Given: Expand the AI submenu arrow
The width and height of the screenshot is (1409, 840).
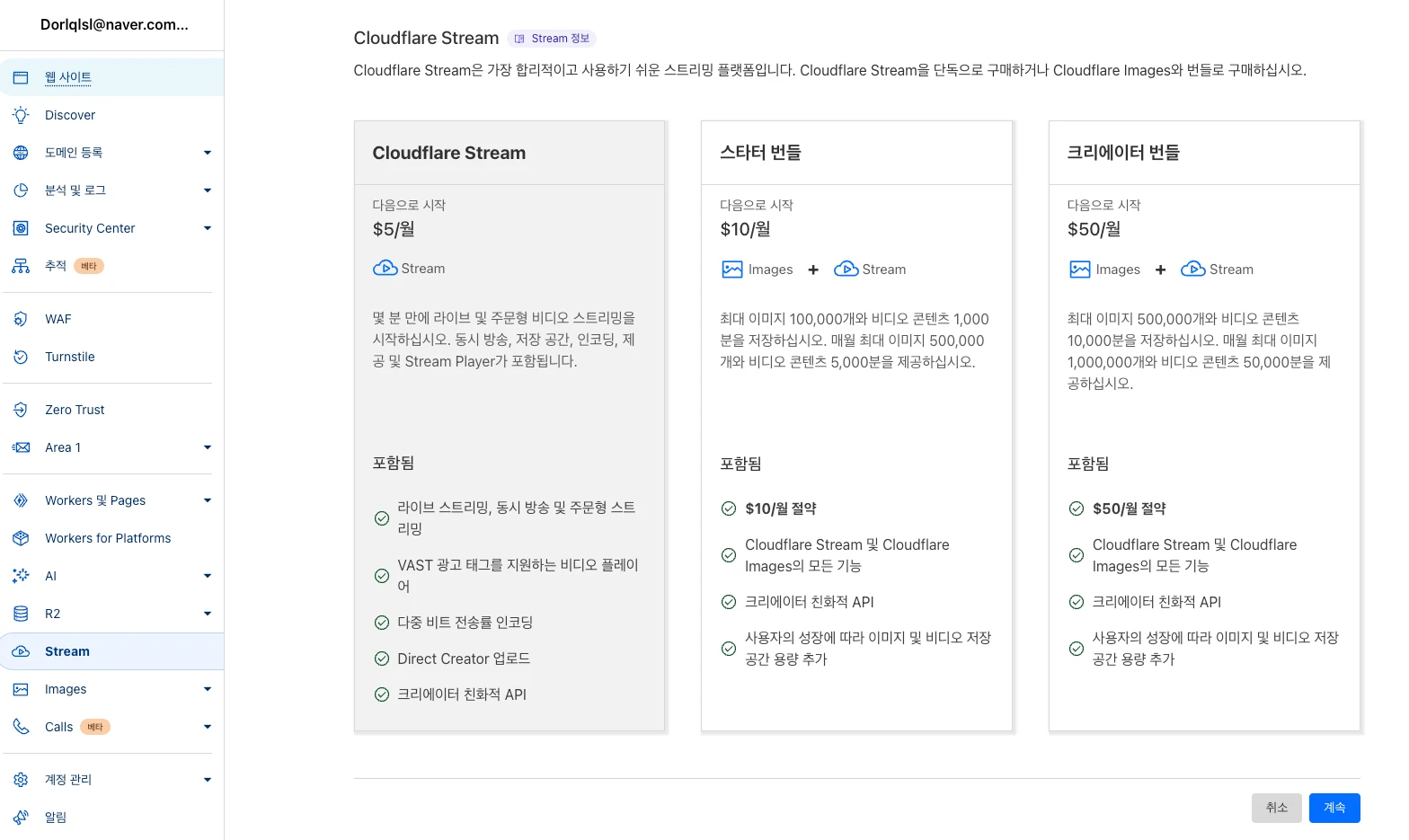Looking at the screenshot, I should 208,576.
